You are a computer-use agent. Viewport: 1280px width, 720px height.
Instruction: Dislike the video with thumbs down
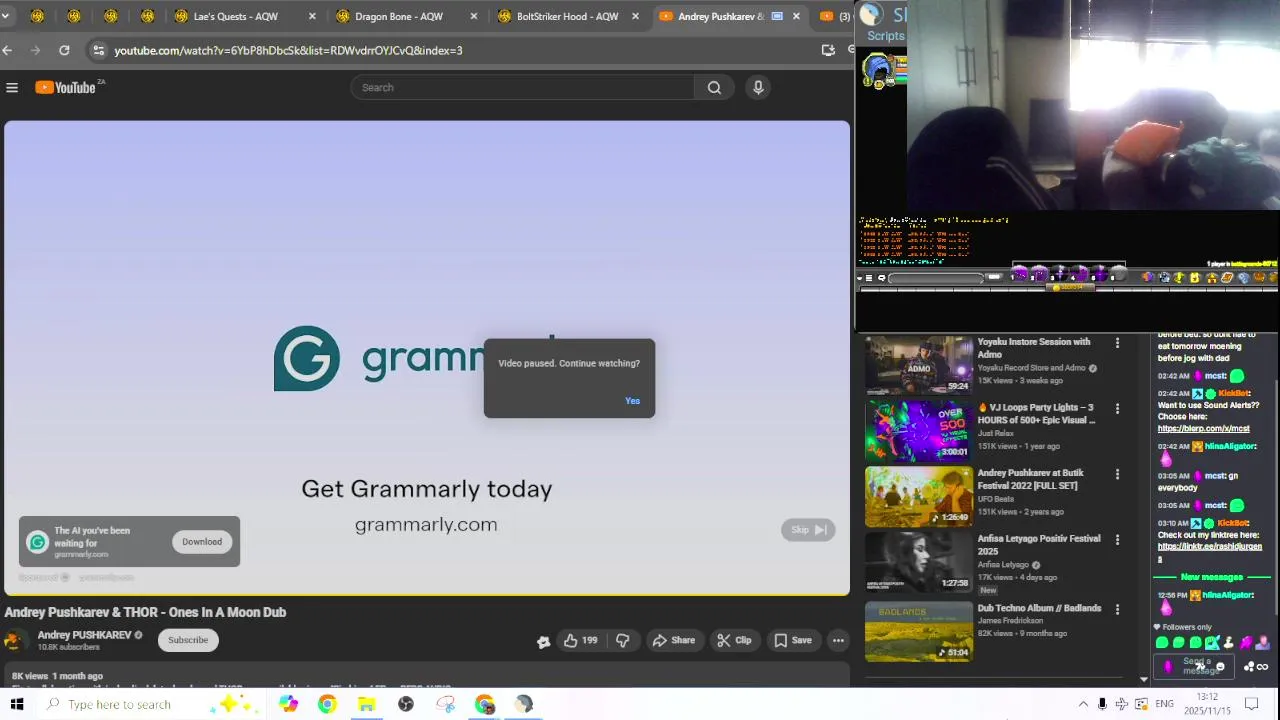pyautogui.click(x=622, y=640)
